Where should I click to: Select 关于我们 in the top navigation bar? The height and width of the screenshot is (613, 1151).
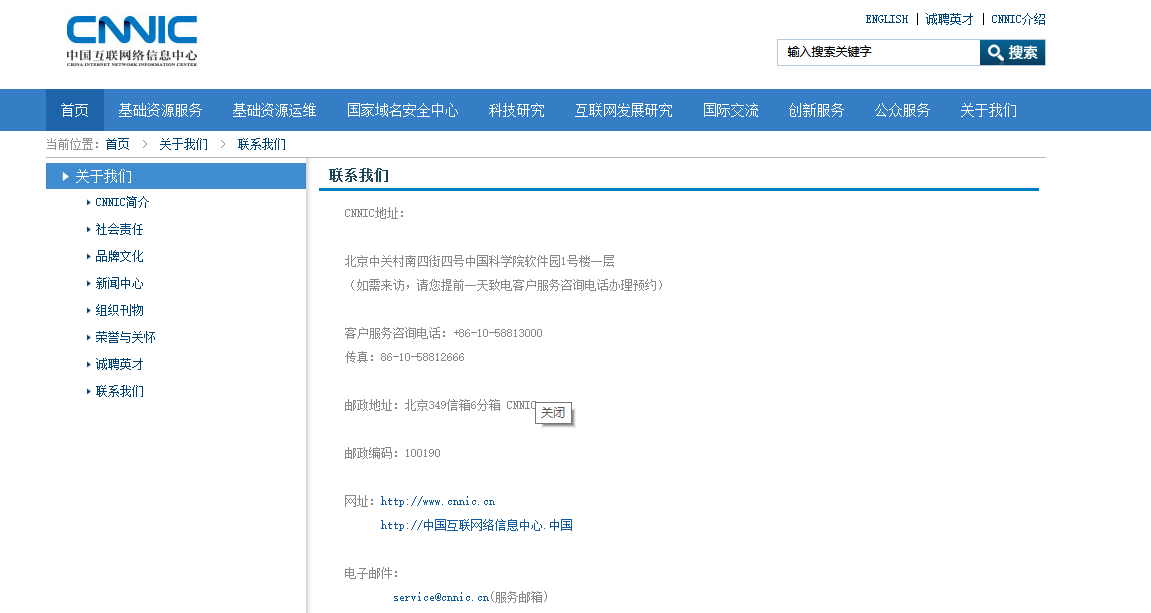[988, 110]
